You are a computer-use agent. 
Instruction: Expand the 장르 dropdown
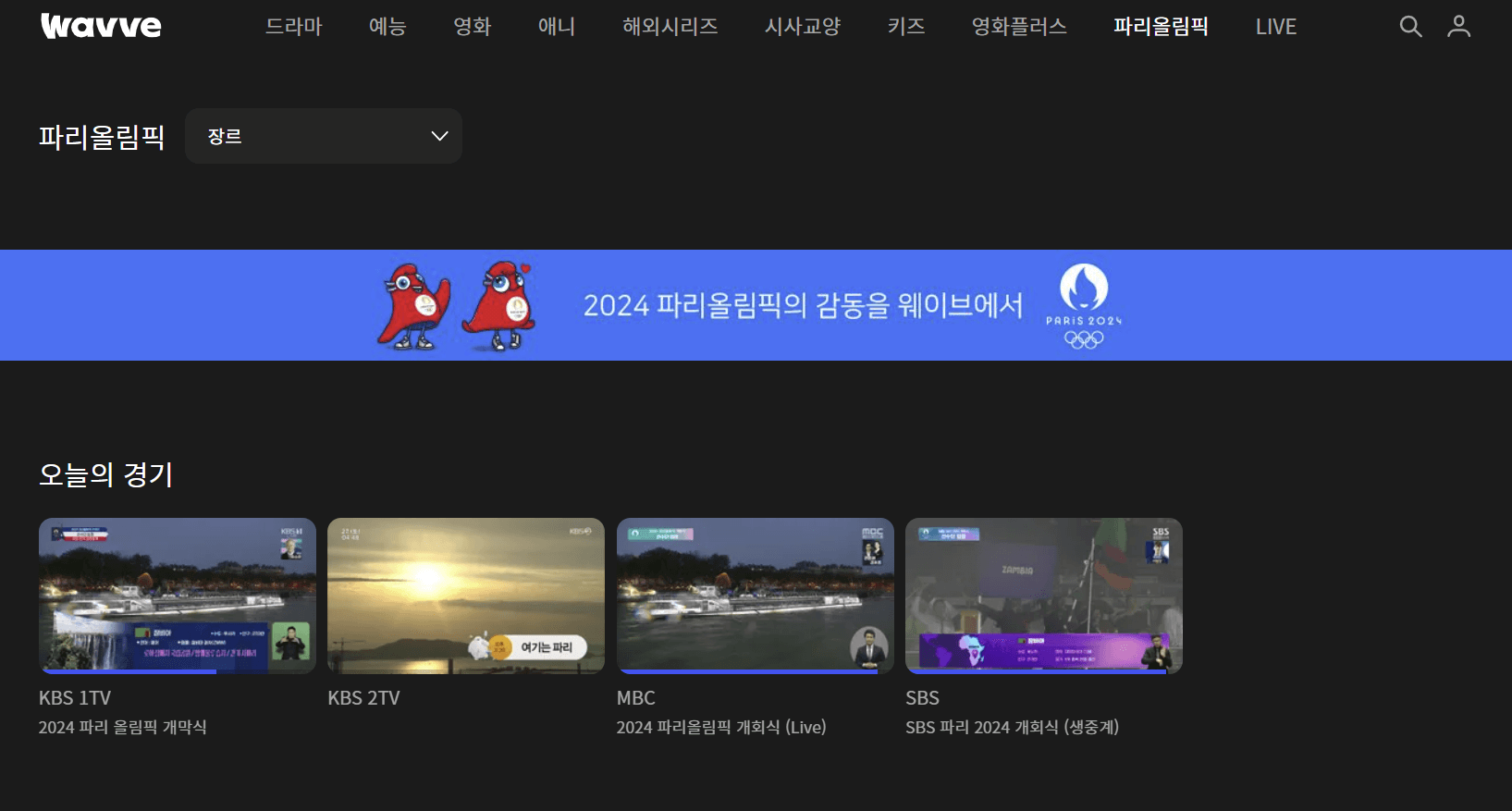(324, 136)
